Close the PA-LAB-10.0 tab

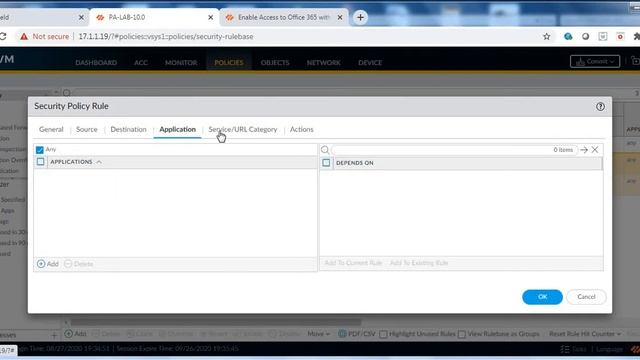pyautogui.click(x=211, y=17)
